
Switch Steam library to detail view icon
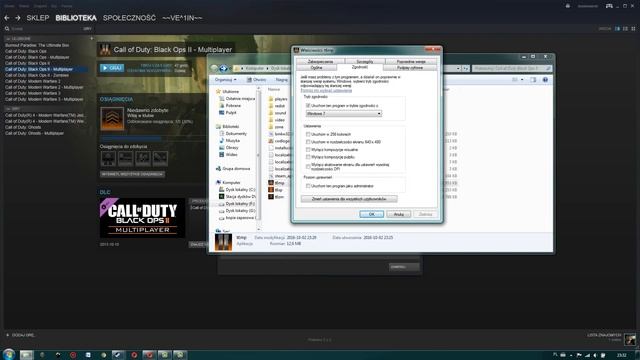(617, 29)
